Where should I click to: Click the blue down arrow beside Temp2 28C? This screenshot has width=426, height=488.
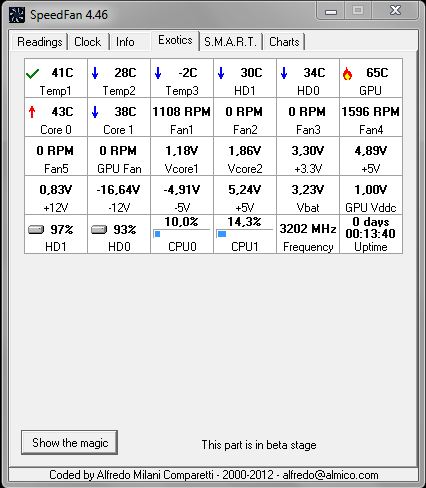click(95, 73)
